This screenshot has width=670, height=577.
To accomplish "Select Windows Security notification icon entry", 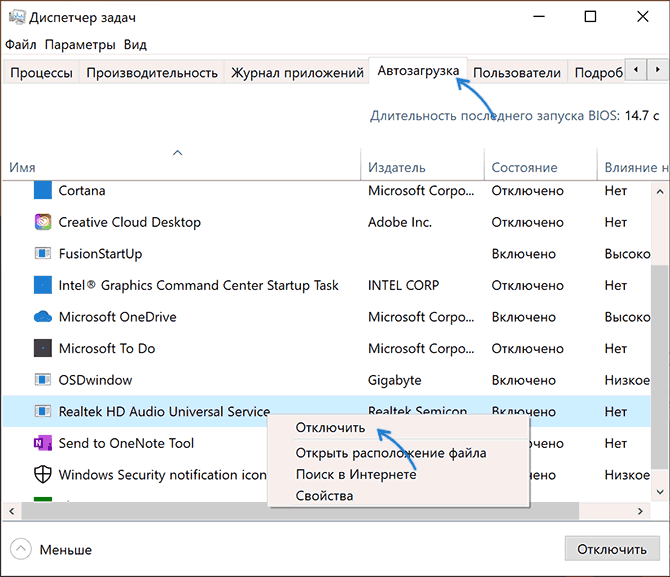I will coord(162,474).
